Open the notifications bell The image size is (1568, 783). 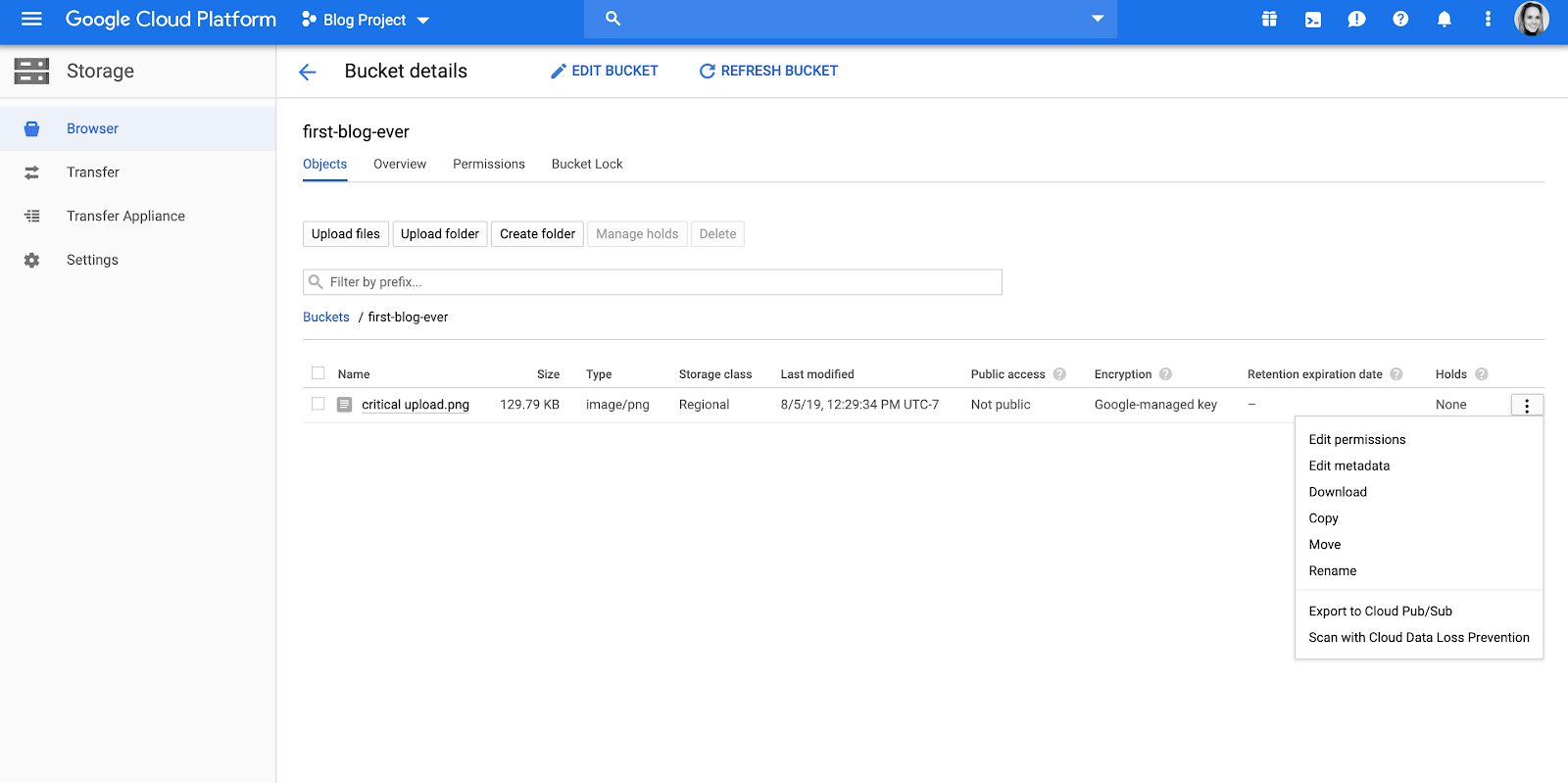[x=1444, y=19]
